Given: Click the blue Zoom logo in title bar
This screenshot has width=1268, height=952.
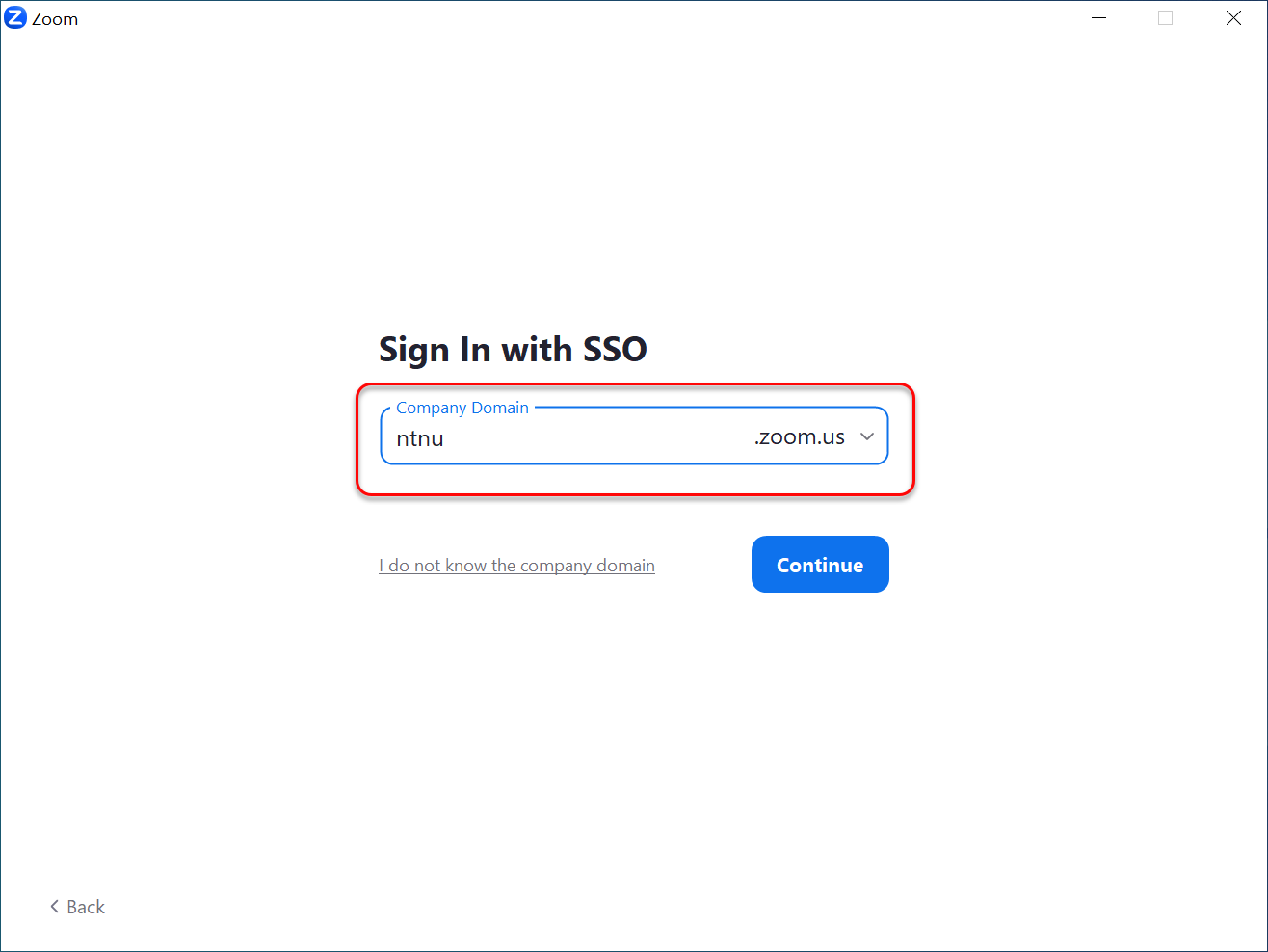Looking at the screenshot, I should point(15,18).
